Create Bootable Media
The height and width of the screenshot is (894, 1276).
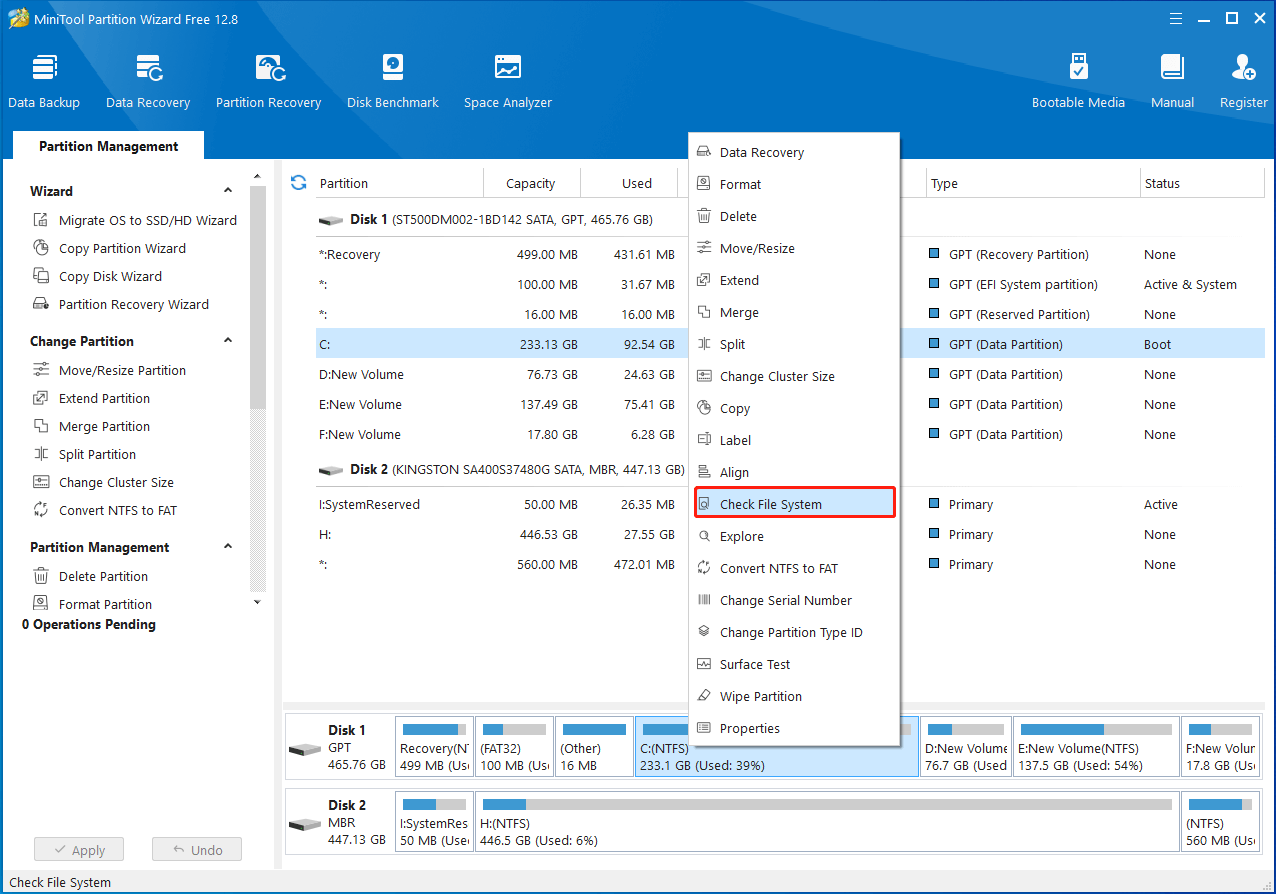click(1078, 82)
